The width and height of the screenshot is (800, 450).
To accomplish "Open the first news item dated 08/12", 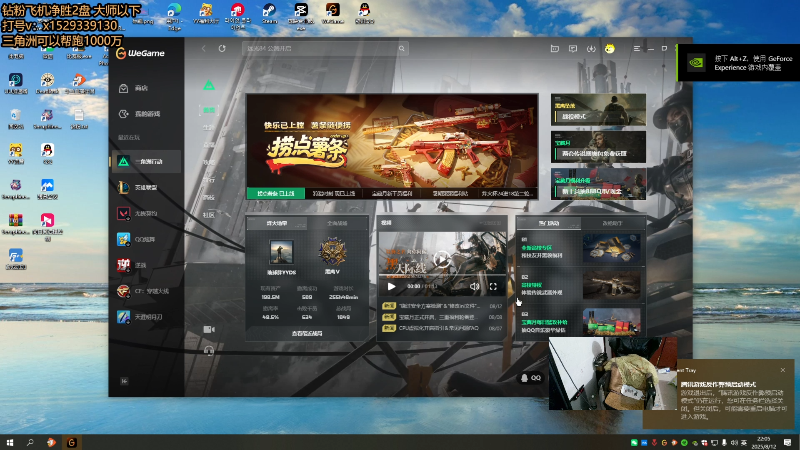I will click(442, 306).
